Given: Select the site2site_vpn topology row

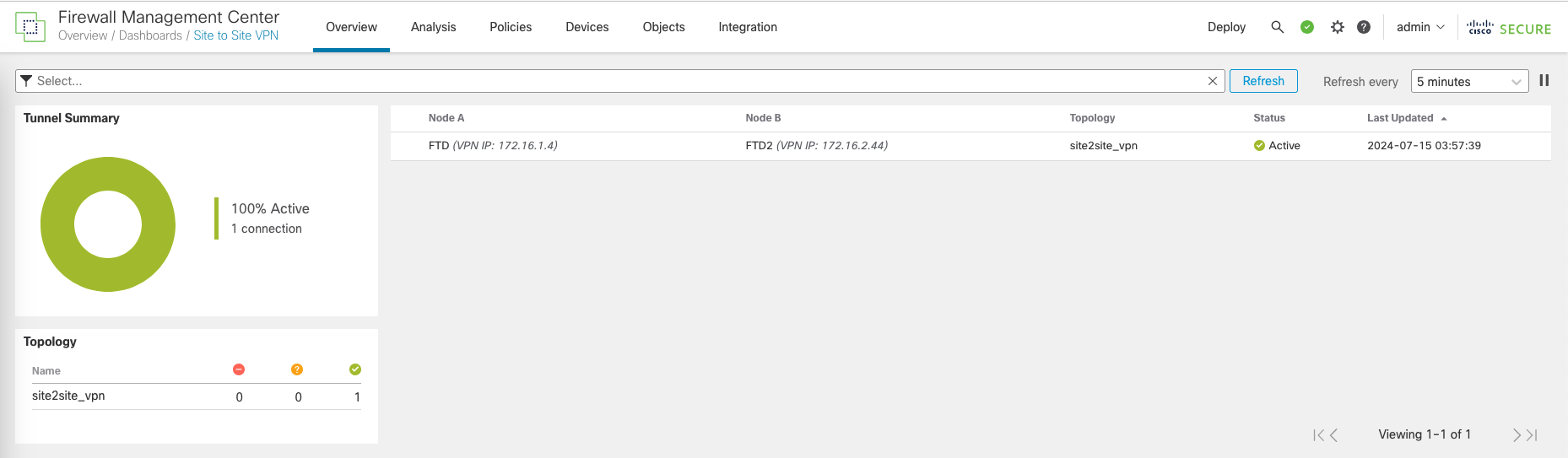Looking at the screenshot, I should click(x=68, y=396).
